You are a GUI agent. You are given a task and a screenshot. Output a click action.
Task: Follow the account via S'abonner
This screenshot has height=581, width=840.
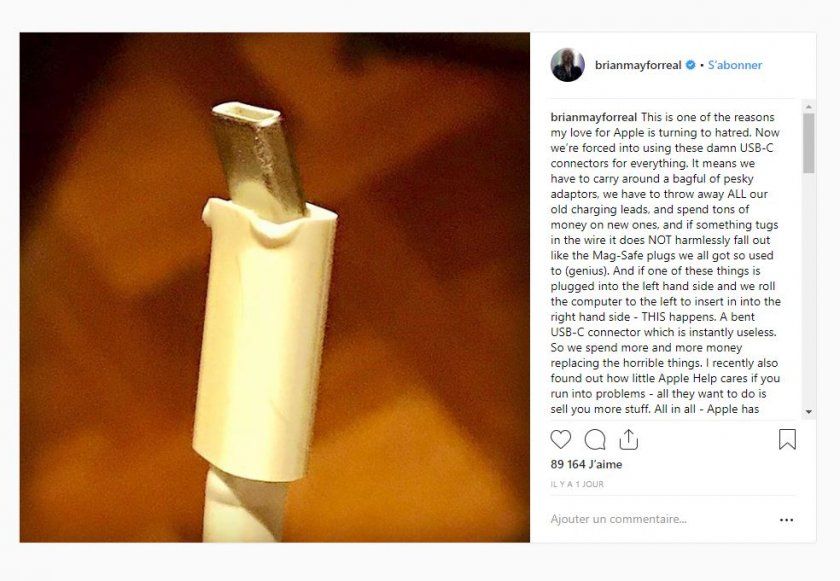[735, 65]
